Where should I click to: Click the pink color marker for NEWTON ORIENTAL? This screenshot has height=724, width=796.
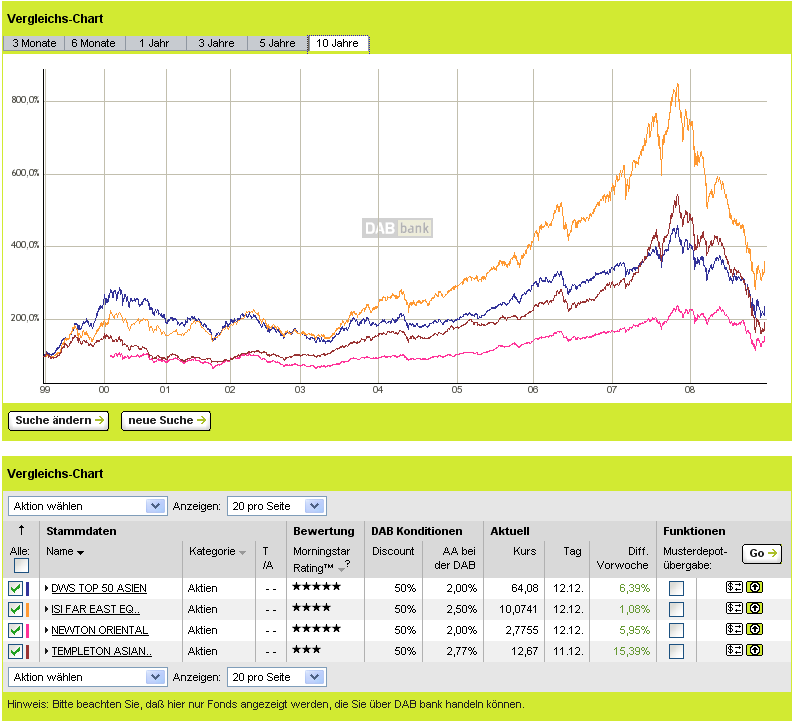27,633
